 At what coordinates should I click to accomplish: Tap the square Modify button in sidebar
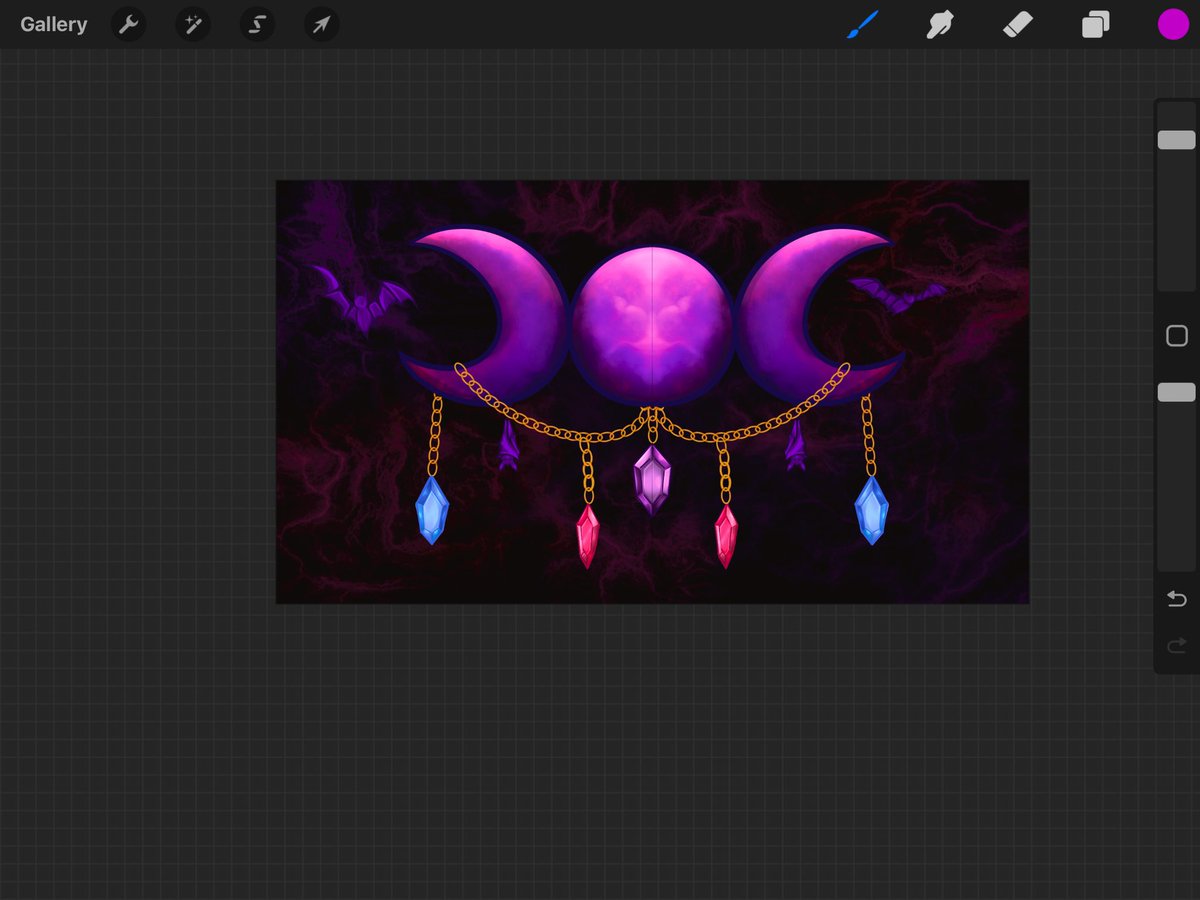pos(1177,336)
